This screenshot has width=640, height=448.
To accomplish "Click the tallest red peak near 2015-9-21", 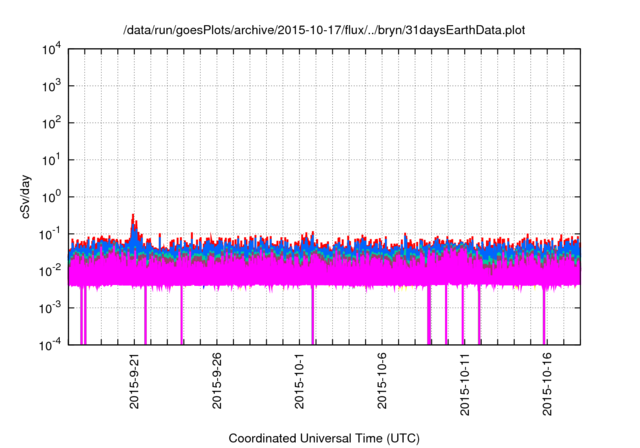I will point(133,216).
